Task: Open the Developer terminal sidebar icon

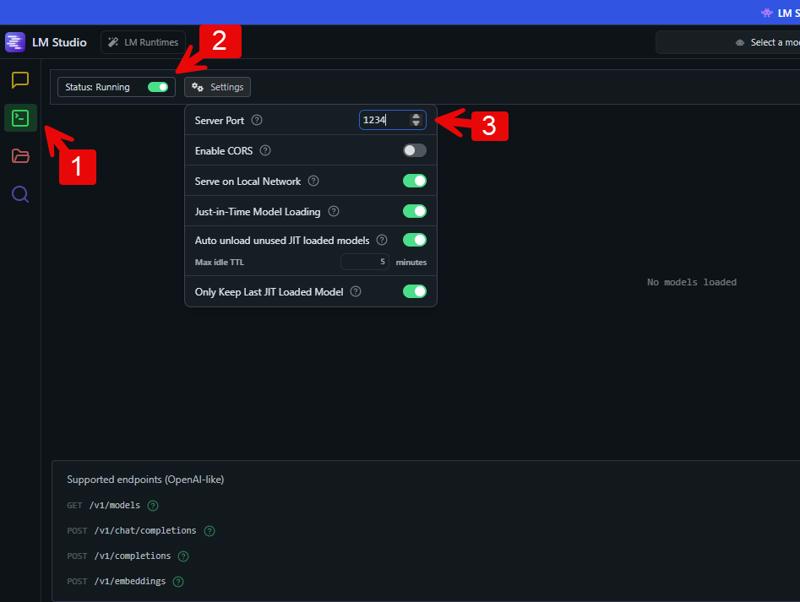Action: point(20,118)
